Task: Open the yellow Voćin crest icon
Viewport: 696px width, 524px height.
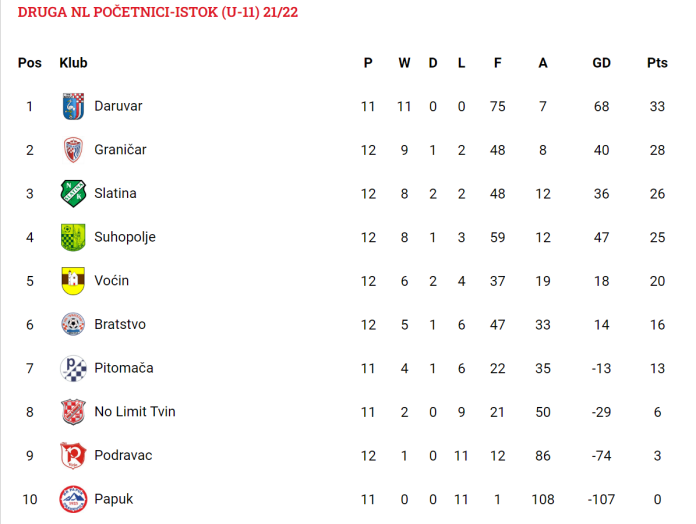Action: pyautogui.click(x=73, y=281)
